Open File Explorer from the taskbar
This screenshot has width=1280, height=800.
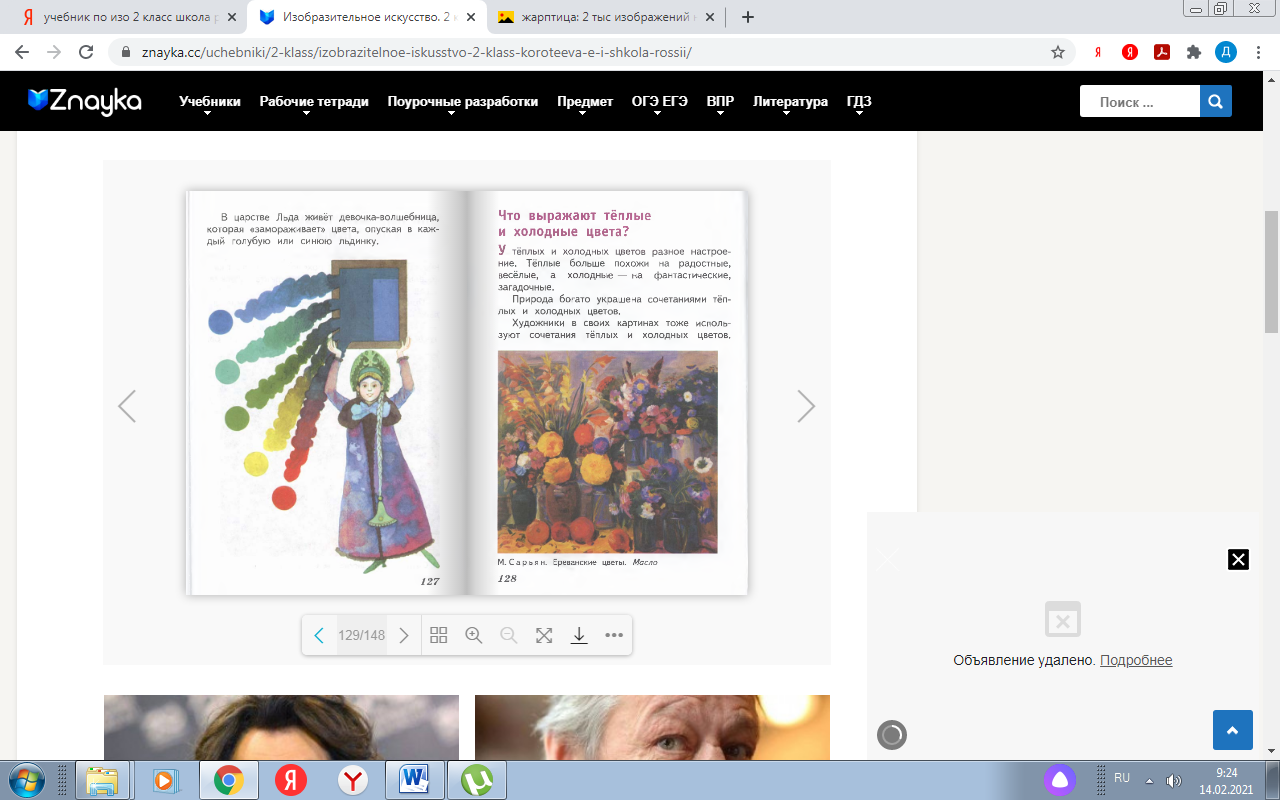[x=102, y=780]
